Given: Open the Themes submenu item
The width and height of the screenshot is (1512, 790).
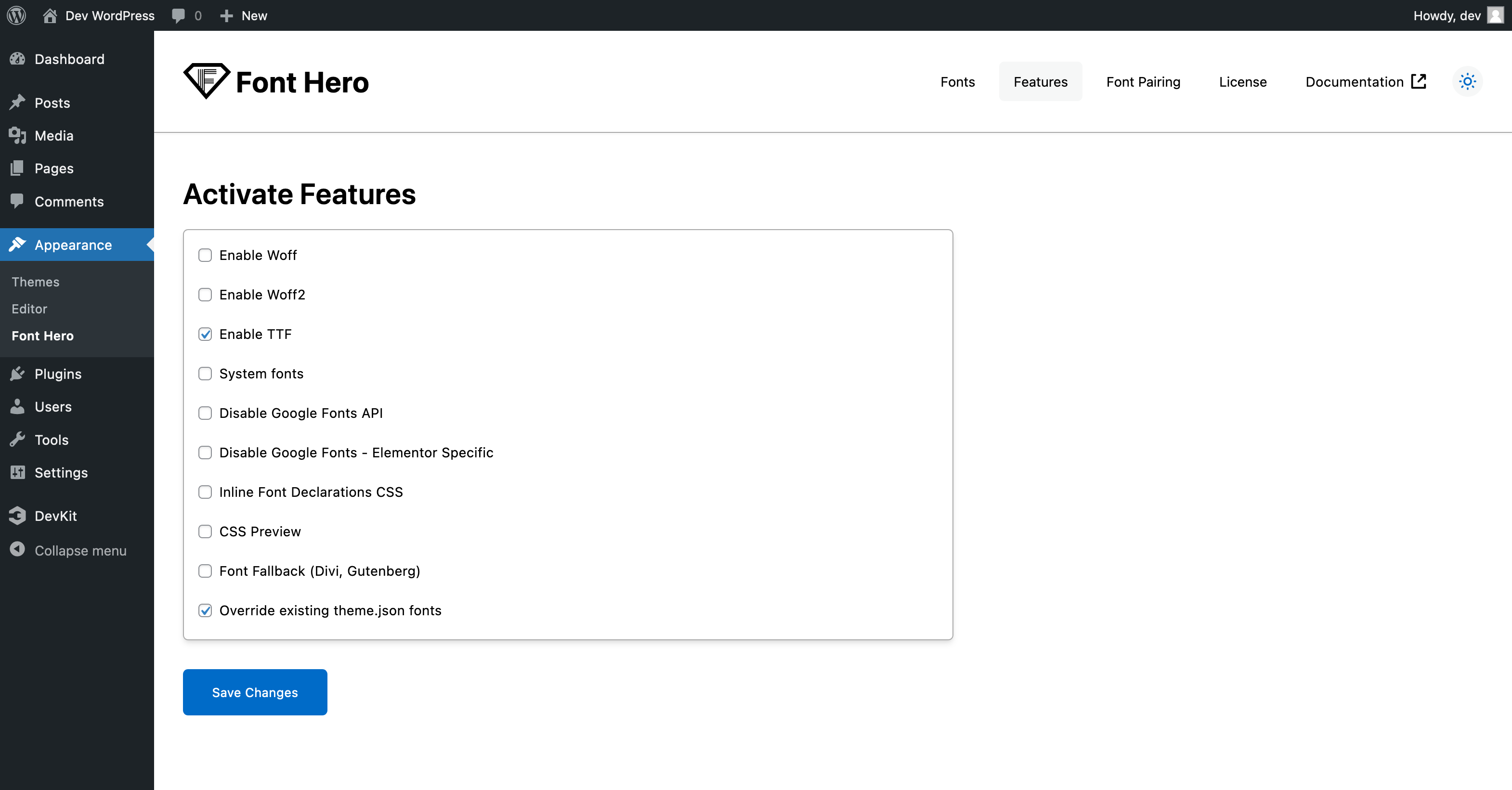Looking at the screenshot, I should 35,282.
